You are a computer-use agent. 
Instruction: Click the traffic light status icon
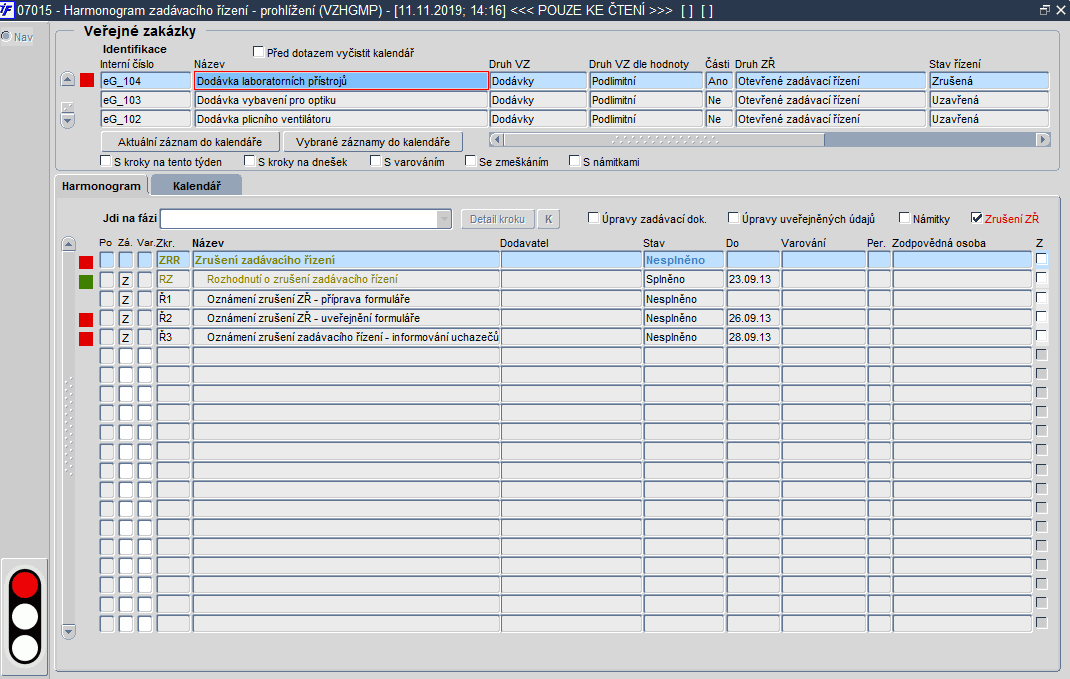[x=25, y=616]
